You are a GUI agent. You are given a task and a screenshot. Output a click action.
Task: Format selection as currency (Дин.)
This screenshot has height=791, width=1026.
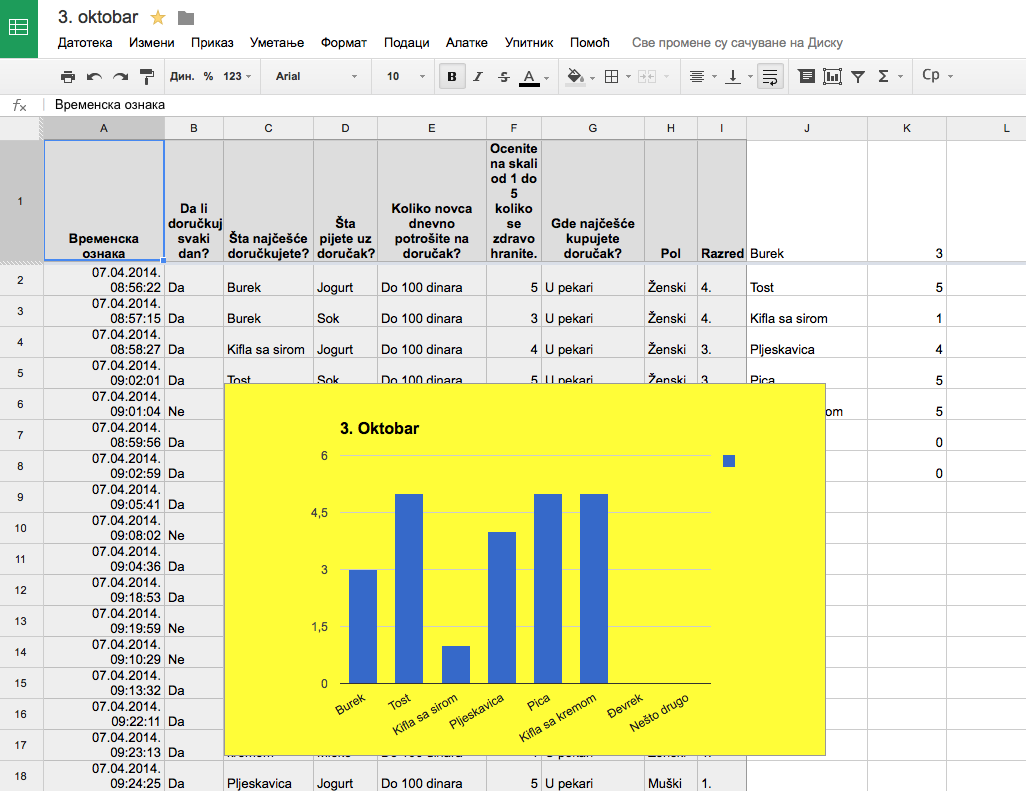pyautogui.click(x=182, y=77)
